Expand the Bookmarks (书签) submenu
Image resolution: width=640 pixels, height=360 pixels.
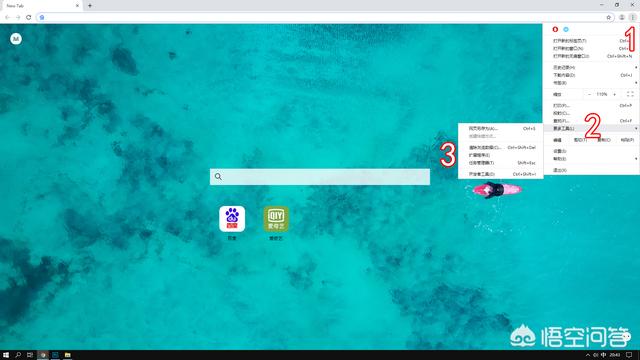[591, 83]
